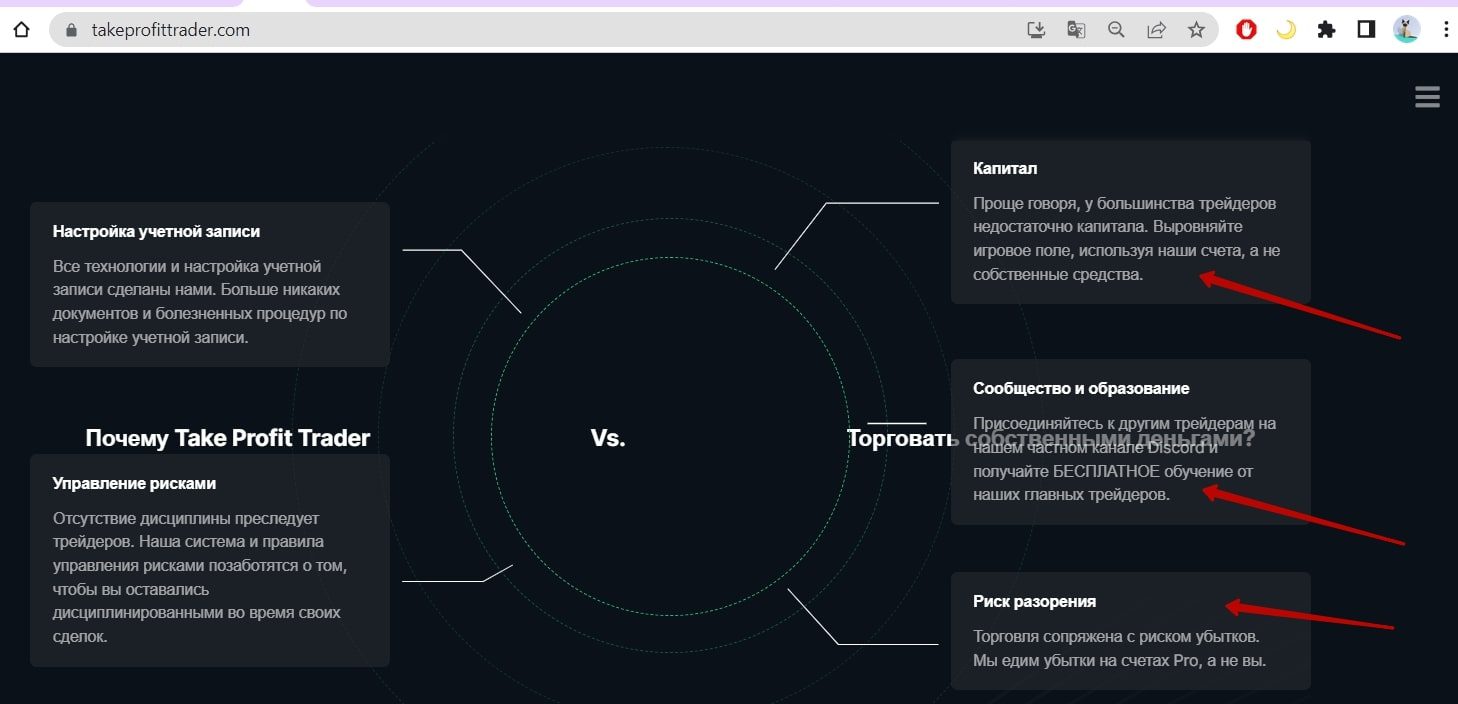Click the "Vs." label in the circle
This screenshot has width=1458, height=704.
[x=608, y=438]
